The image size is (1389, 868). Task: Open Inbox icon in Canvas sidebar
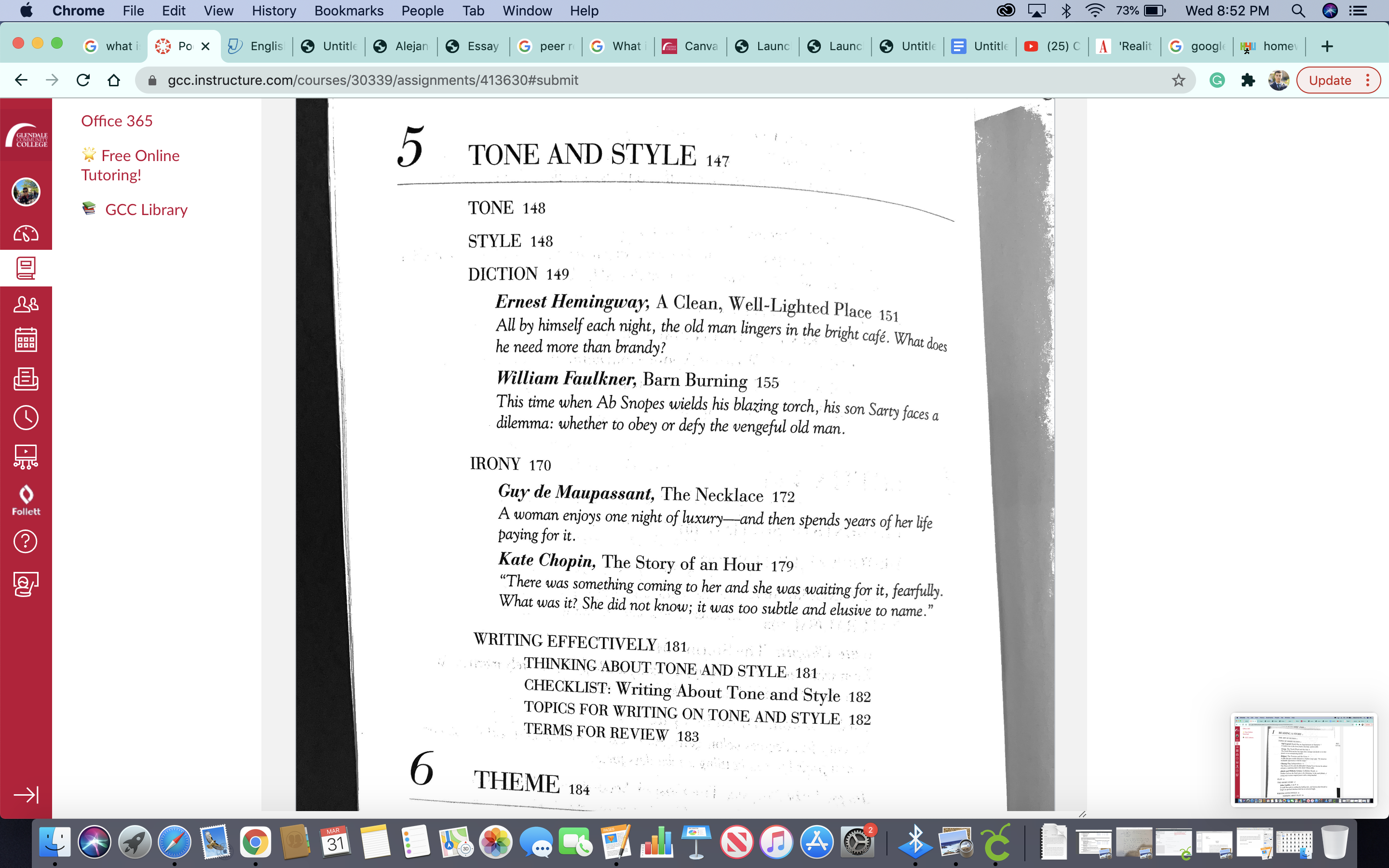coord(26,379)
